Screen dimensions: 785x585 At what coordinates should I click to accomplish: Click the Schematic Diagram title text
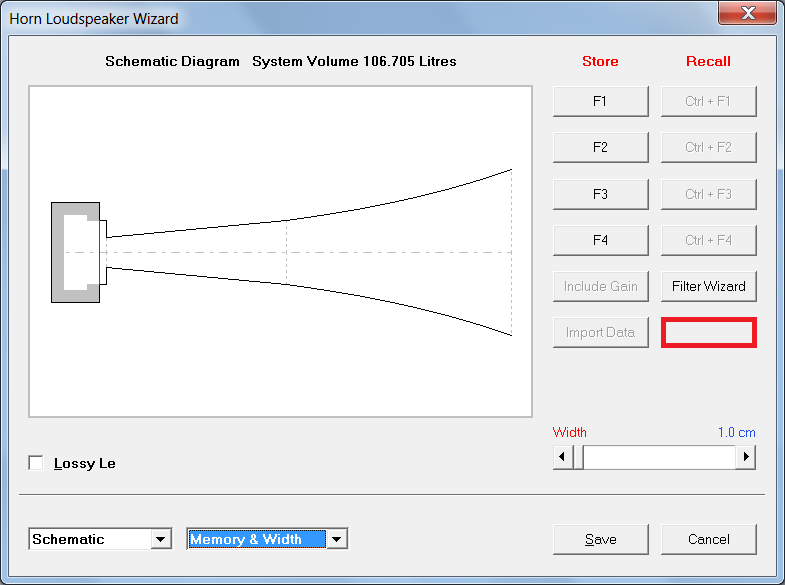coord(172,61)
